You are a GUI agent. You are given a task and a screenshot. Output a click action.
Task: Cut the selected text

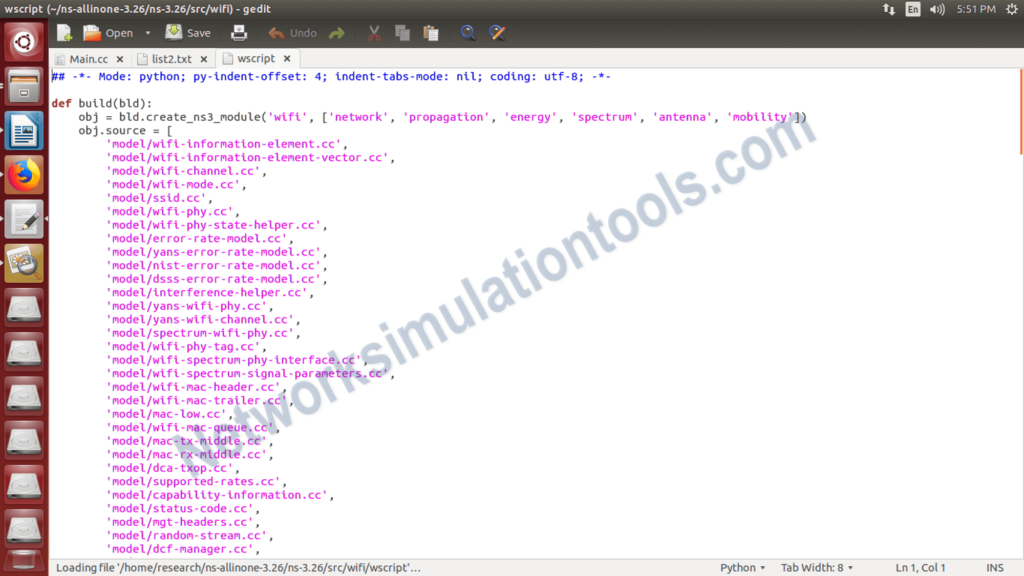(x=373, y=32)
